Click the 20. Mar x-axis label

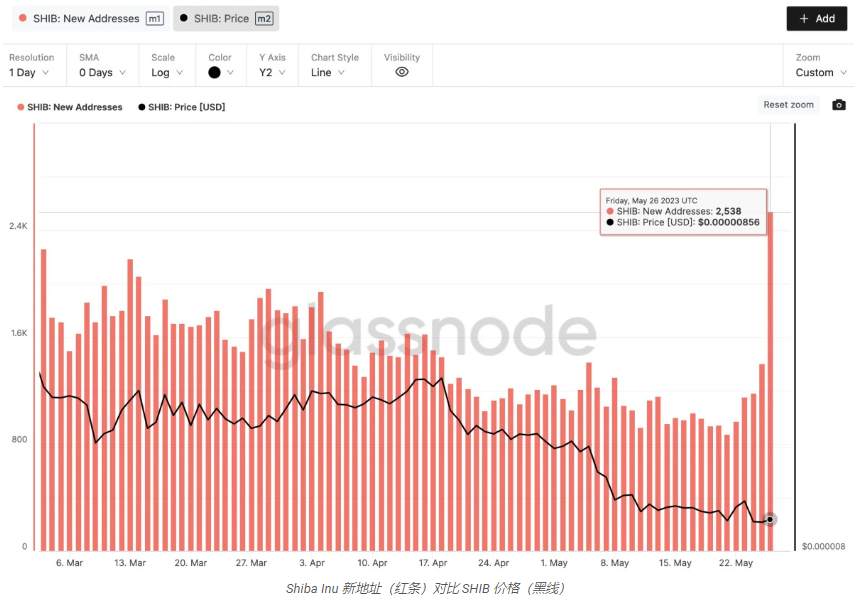(x=191, y=563)
